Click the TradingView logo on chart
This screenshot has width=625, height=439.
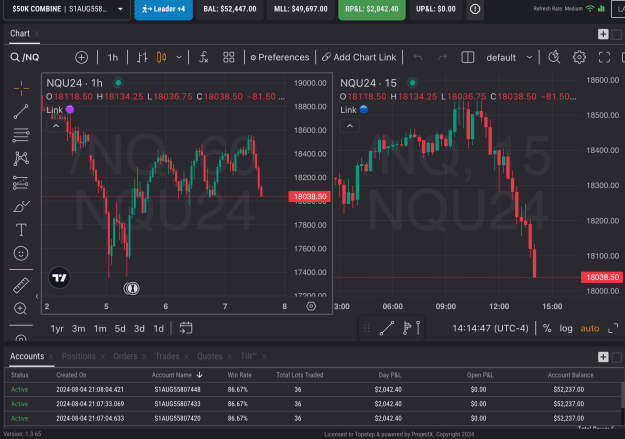[59, 278]
